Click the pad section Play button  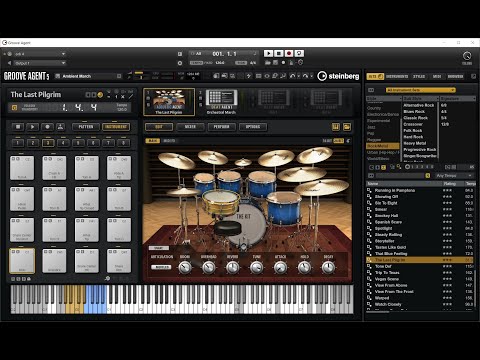(x=32, y=127)
